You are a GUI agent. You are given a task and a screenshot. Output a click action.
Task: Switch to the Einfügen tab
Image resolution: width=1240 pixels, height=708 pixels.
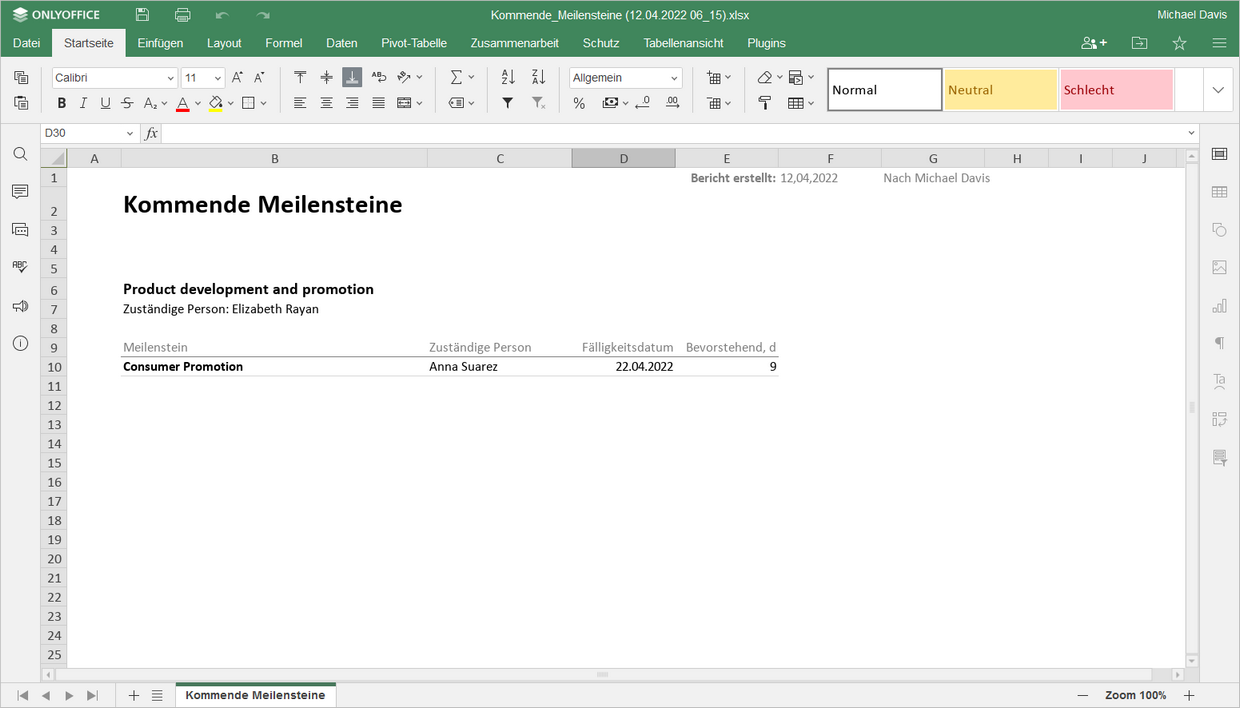pos(160,43)
